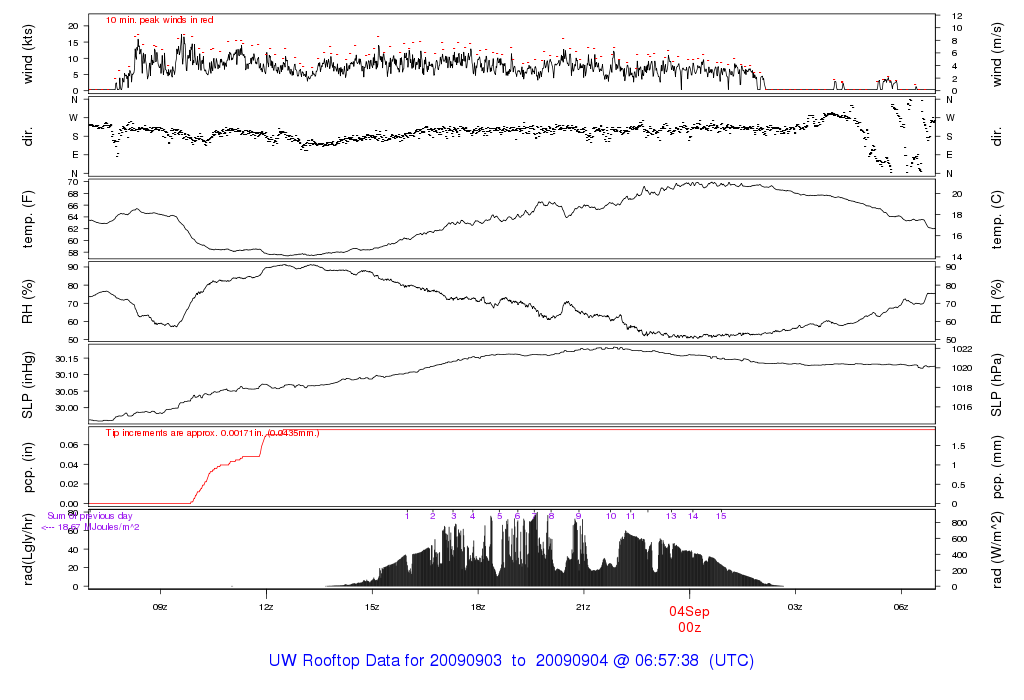The width and height of the screenshot is (1024, 700).
Task: Click the 'wind (m/s)' axis label
Action: [997, 54]
